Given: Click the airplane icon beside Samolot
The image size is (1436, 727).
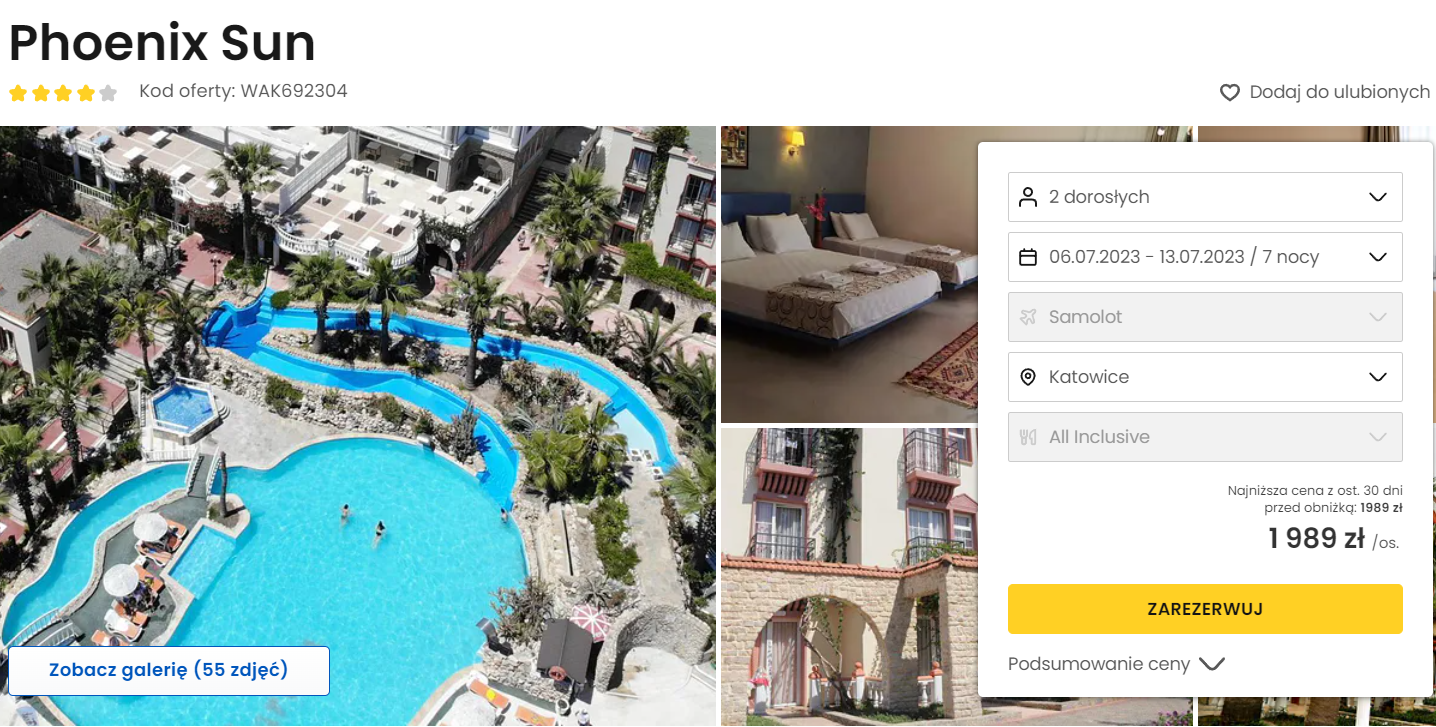Looking at the screenshot, I should 1028,317.
